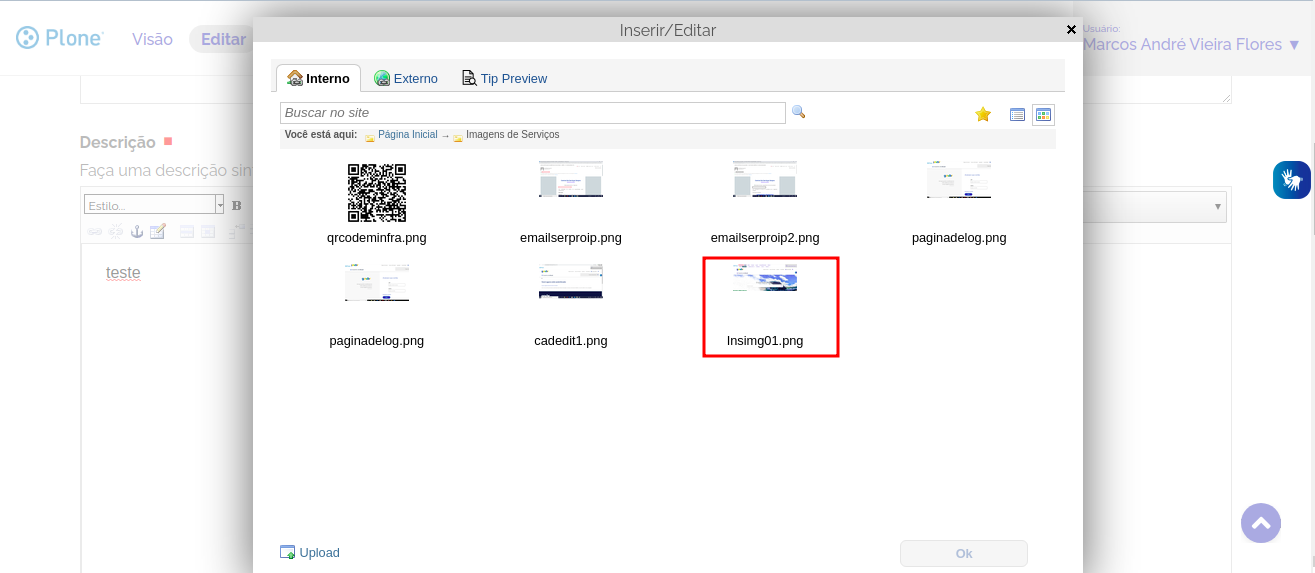Click the scroll-to-top arrow button
This screenshot has width=1315, height=573.
[1260, 523]
